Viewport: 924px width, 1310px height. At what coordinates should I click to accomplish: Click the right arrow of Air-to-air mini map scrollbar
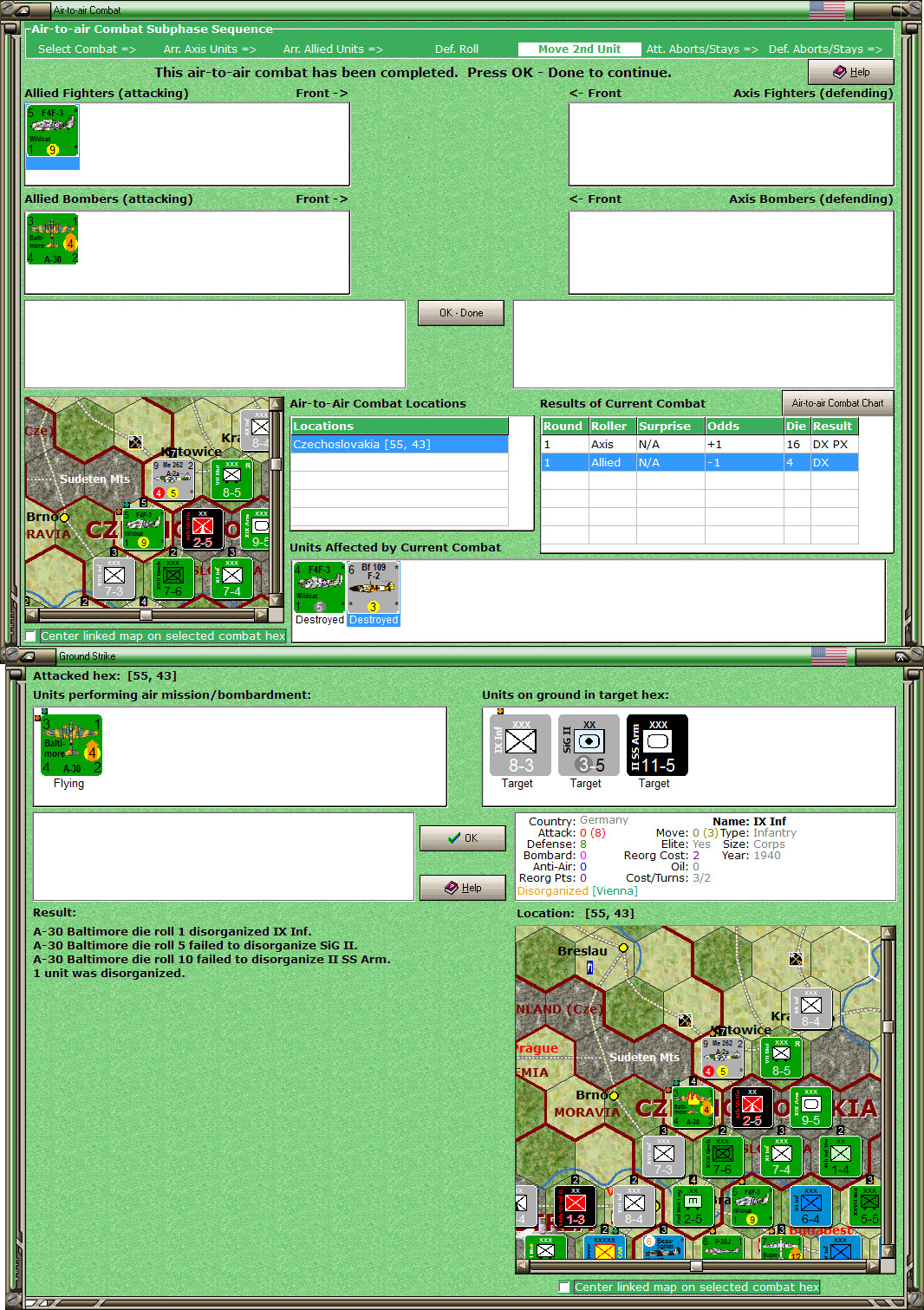coord(262,615)
